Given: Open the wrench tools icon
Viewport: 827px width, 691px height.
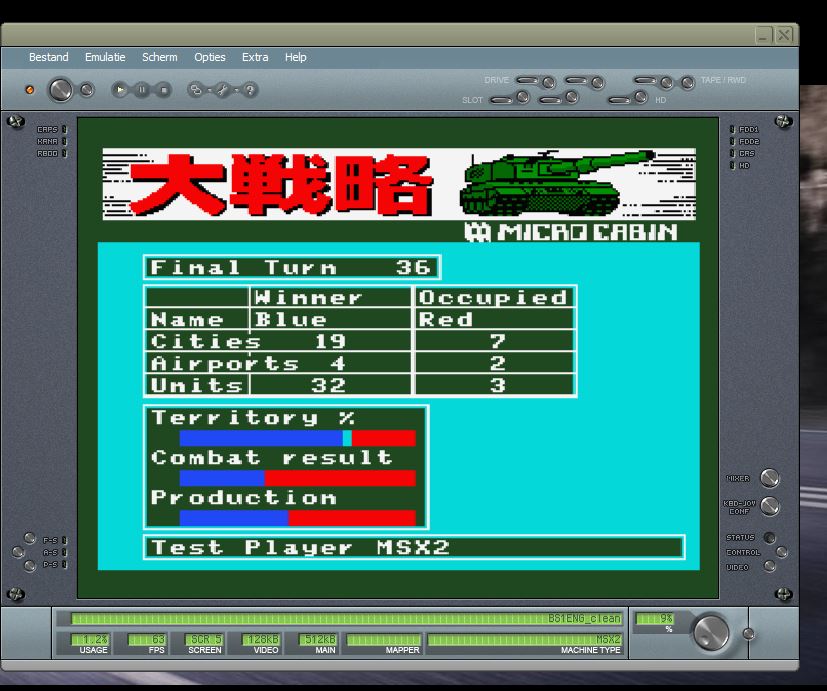Looking at the screenshot, I should pyautogui.click(x=223, y=90).
